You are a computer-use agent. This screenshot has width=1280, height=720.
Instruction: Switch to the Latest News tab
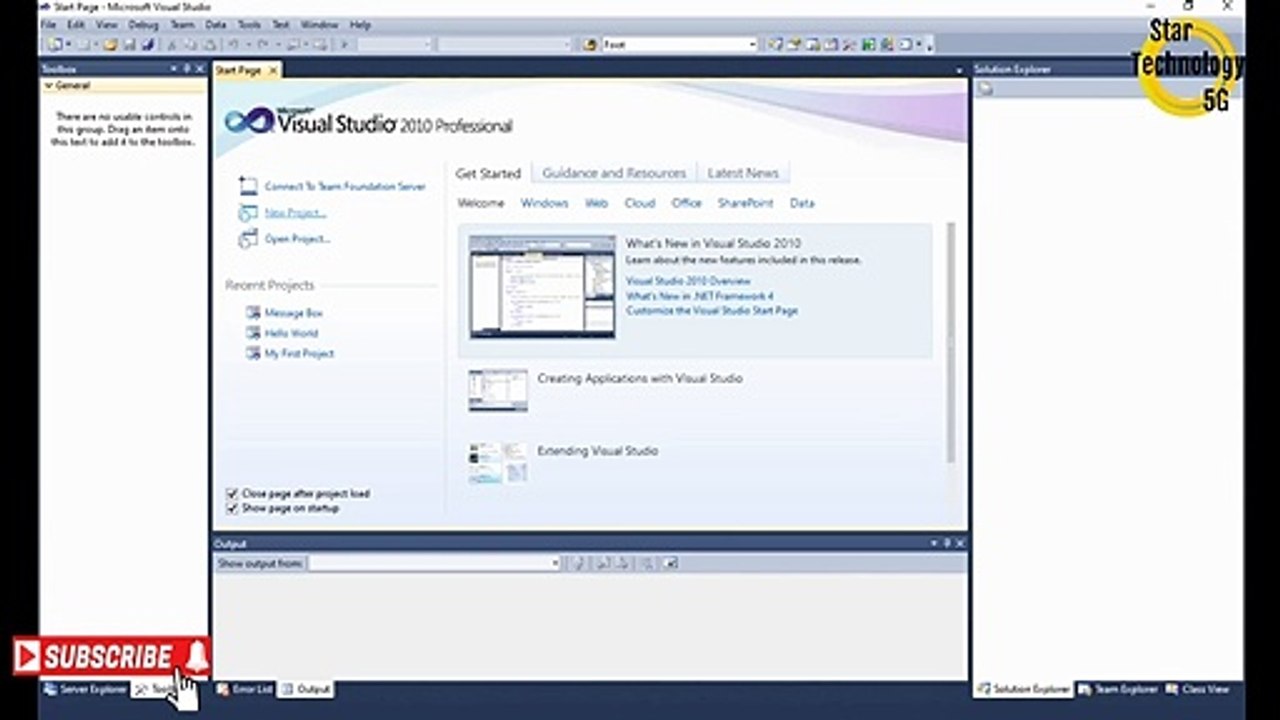click(742, 173)
